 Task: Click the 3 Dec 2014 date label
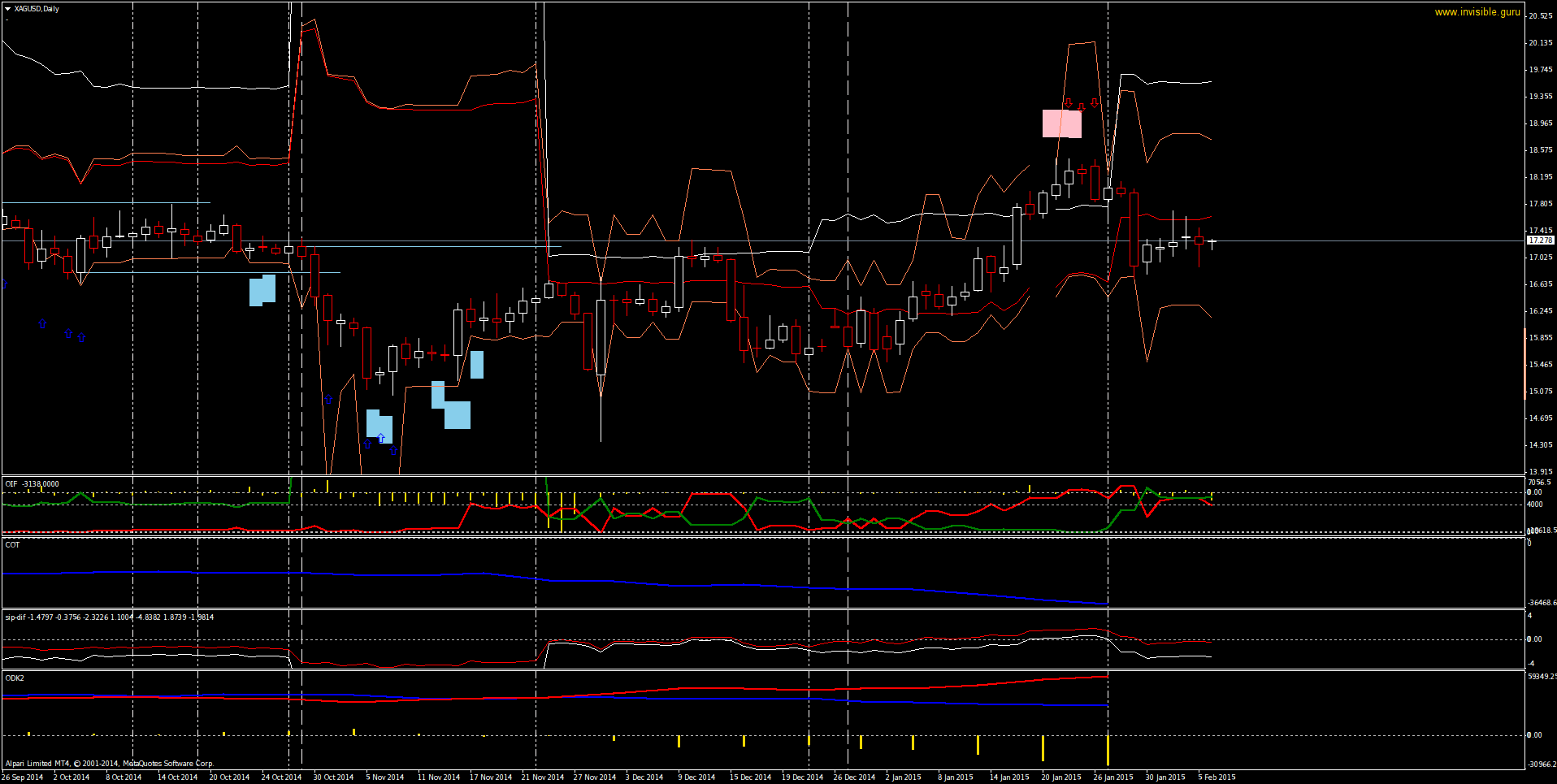(644, 778)
